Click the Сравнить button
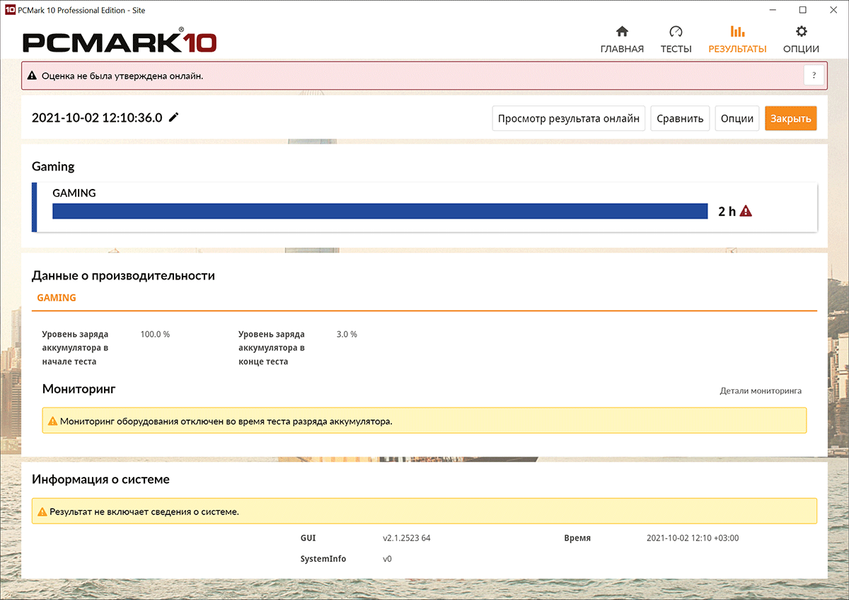The height and width of the screenshot is (600, 849). (680, 118)
